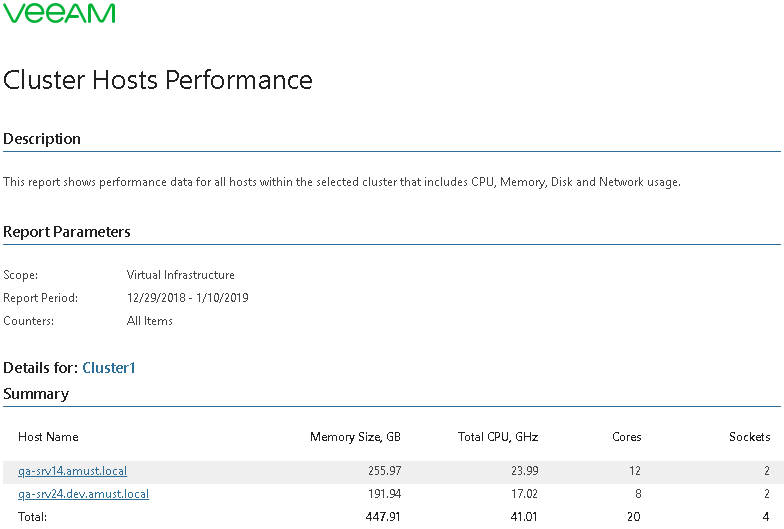Click the Total CPU, GHz column header
The height and width of the screenshot is (529, 784).
coord(498,437)
